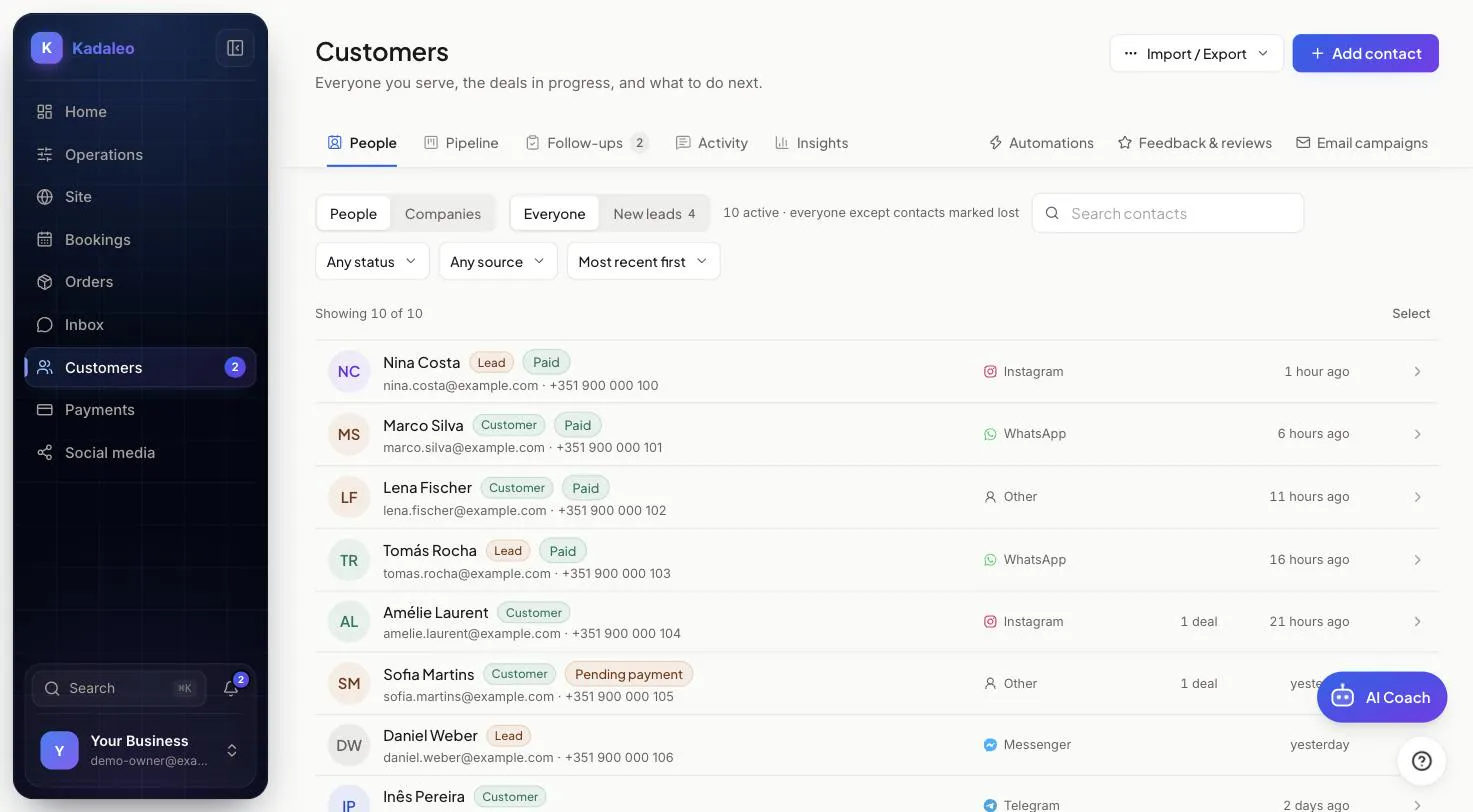Click Nina Costa's NC avatar
This screenshot has height=812, width=1473.
(349, 372)
